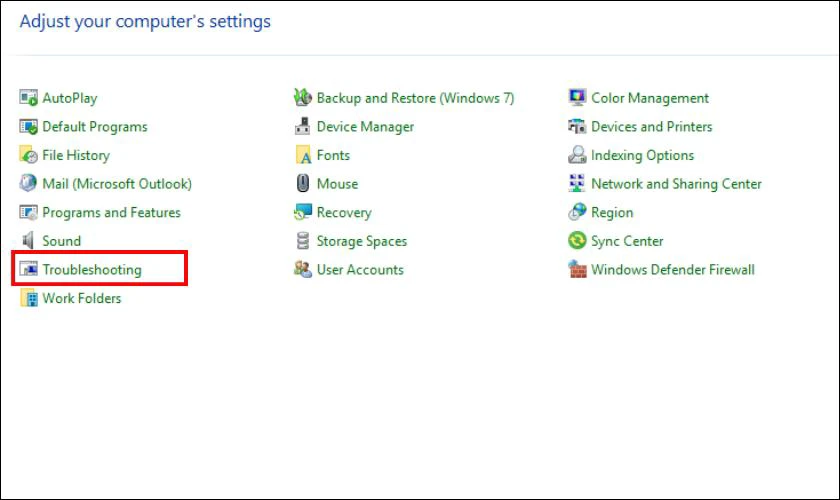Launch the Device Manager link
This screenshot has height=500, width=840.
(x=365, y=127)
